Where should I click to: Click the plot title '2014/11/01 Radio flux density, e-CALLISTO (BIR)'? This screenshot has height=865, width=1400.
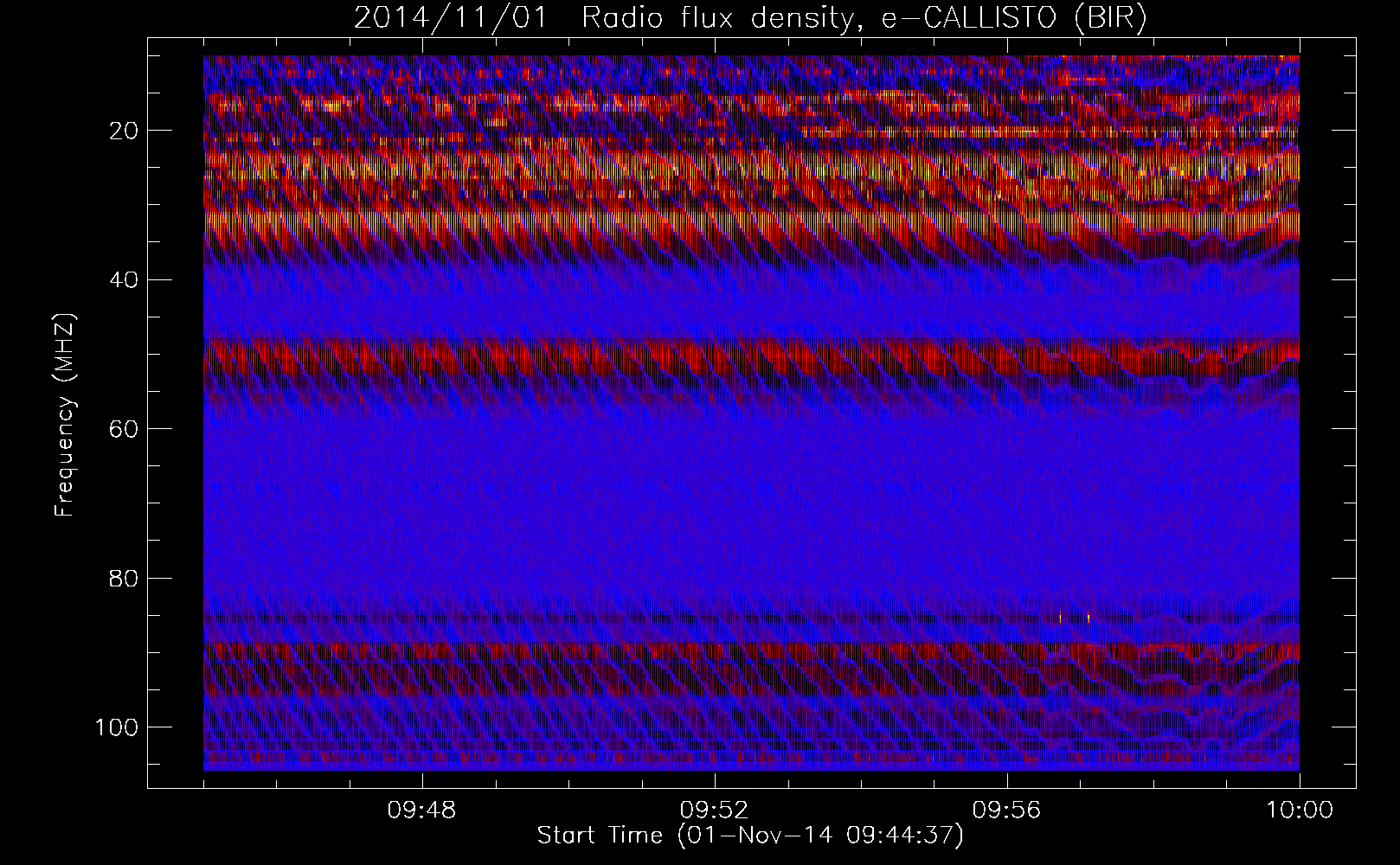pos(750,18)
